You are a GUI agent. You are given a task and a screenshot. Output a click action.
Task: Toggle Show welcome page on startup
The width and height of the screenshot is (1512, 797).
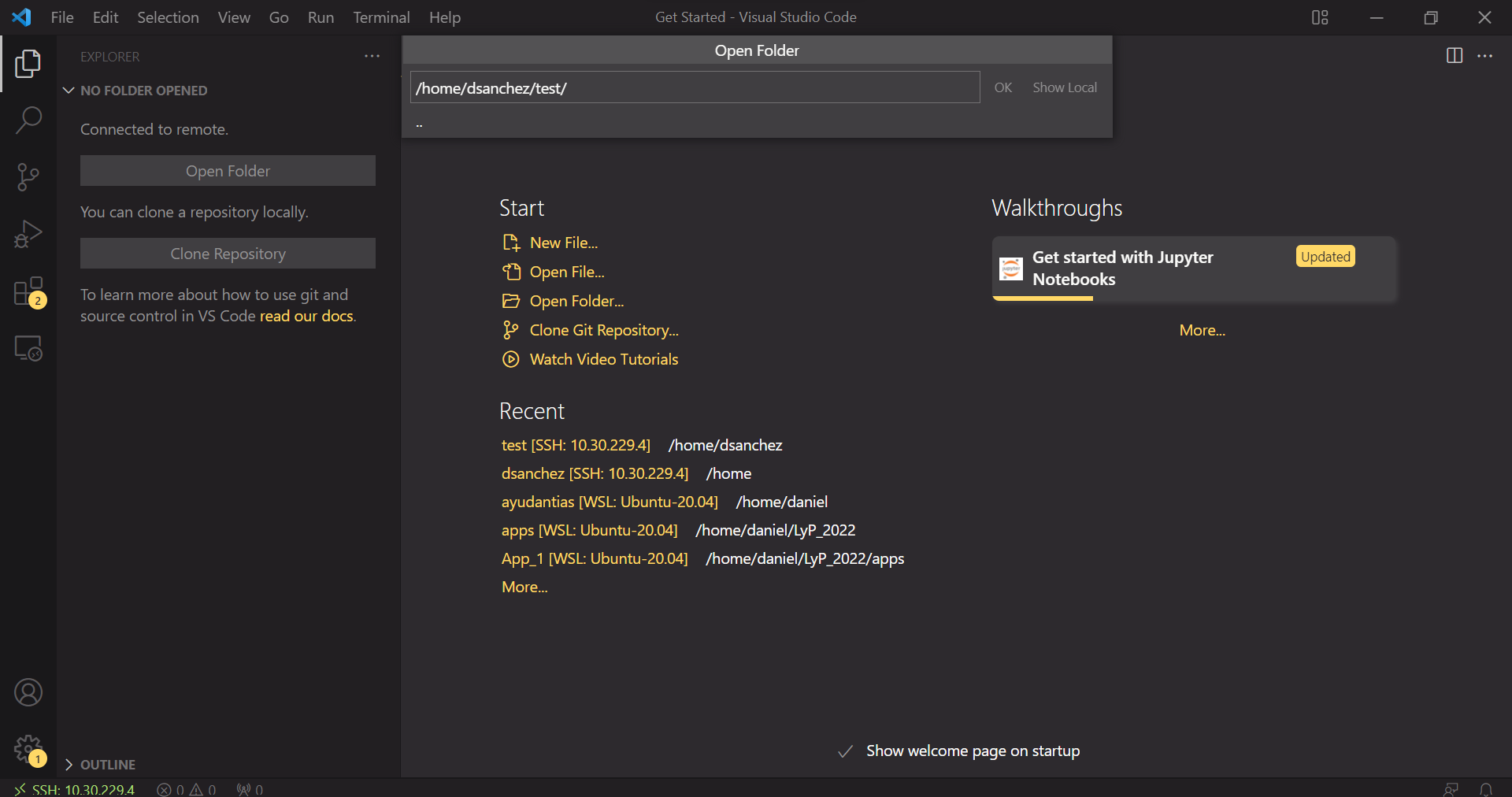(x=846, y=751)
